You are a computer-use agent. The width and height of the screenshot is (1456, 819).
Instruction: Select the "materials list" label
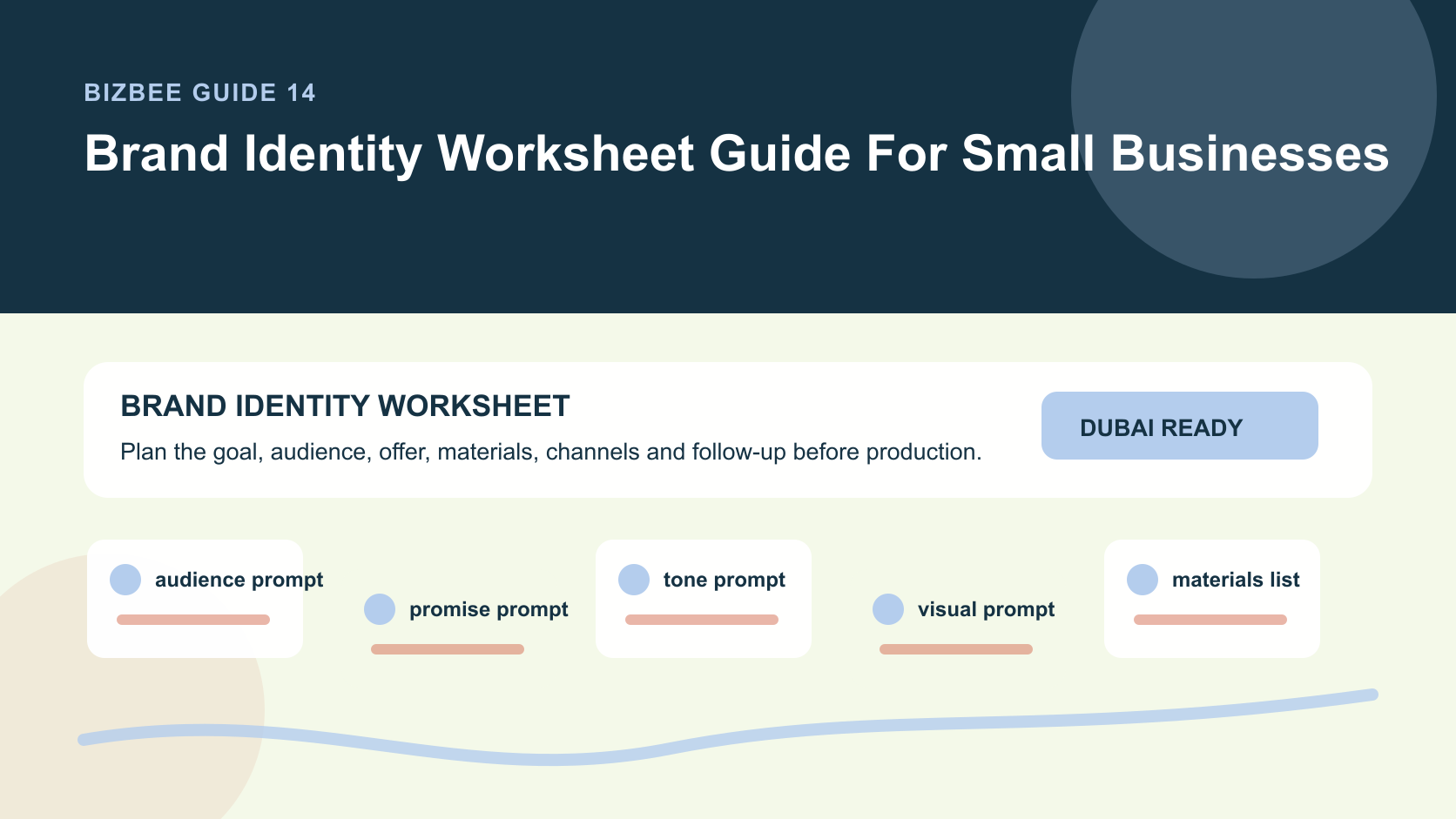point(1236,580)
